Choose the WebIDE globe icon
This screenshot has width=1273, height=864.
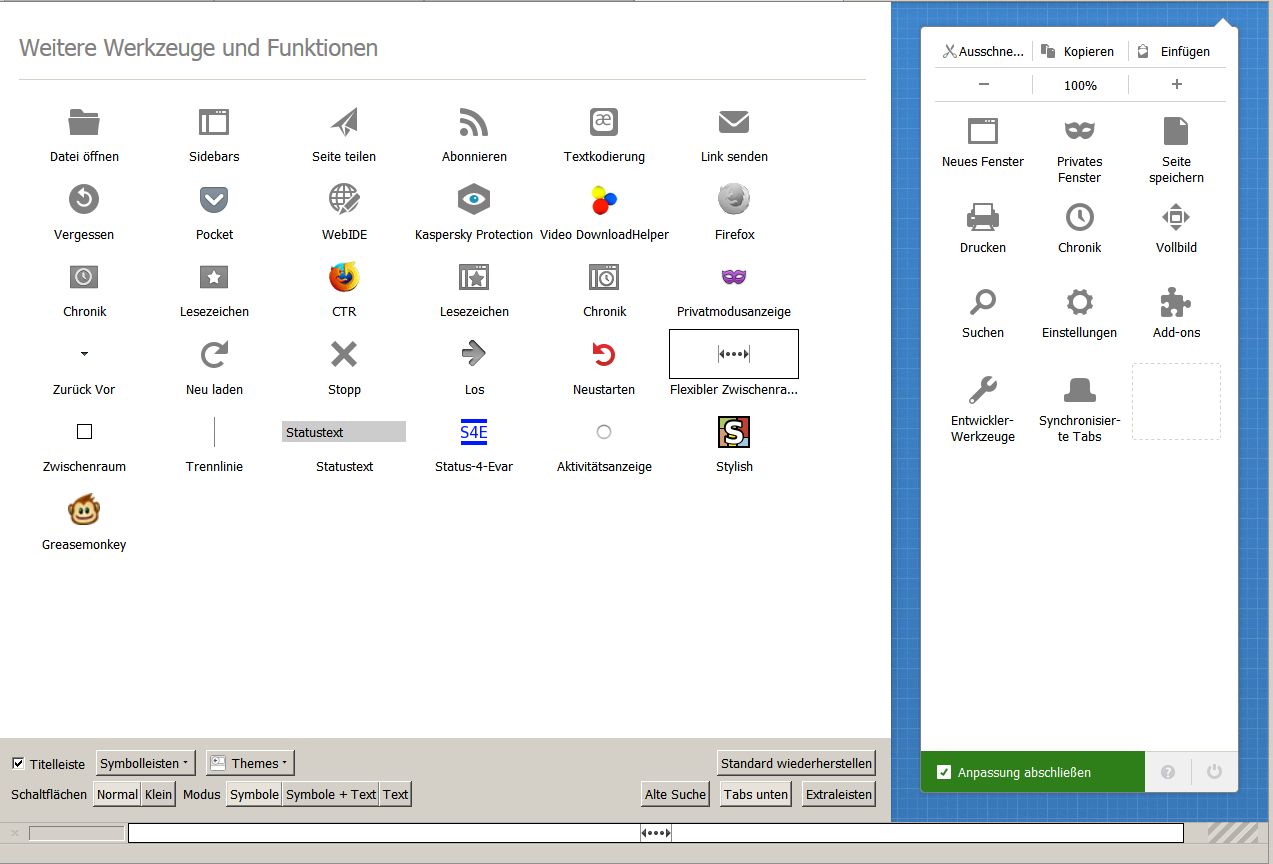tap(344, 199)
